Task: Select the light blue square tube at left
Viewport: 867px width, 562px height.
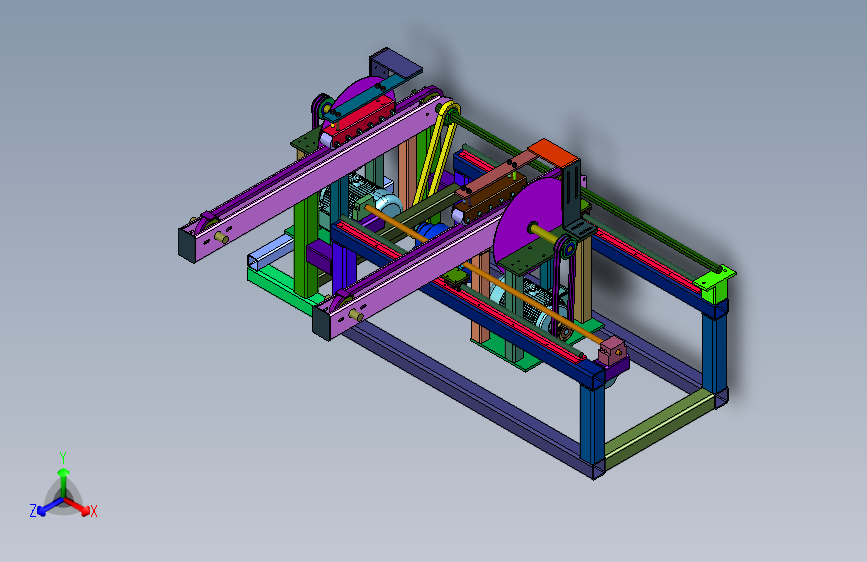Action: (269, 254)
